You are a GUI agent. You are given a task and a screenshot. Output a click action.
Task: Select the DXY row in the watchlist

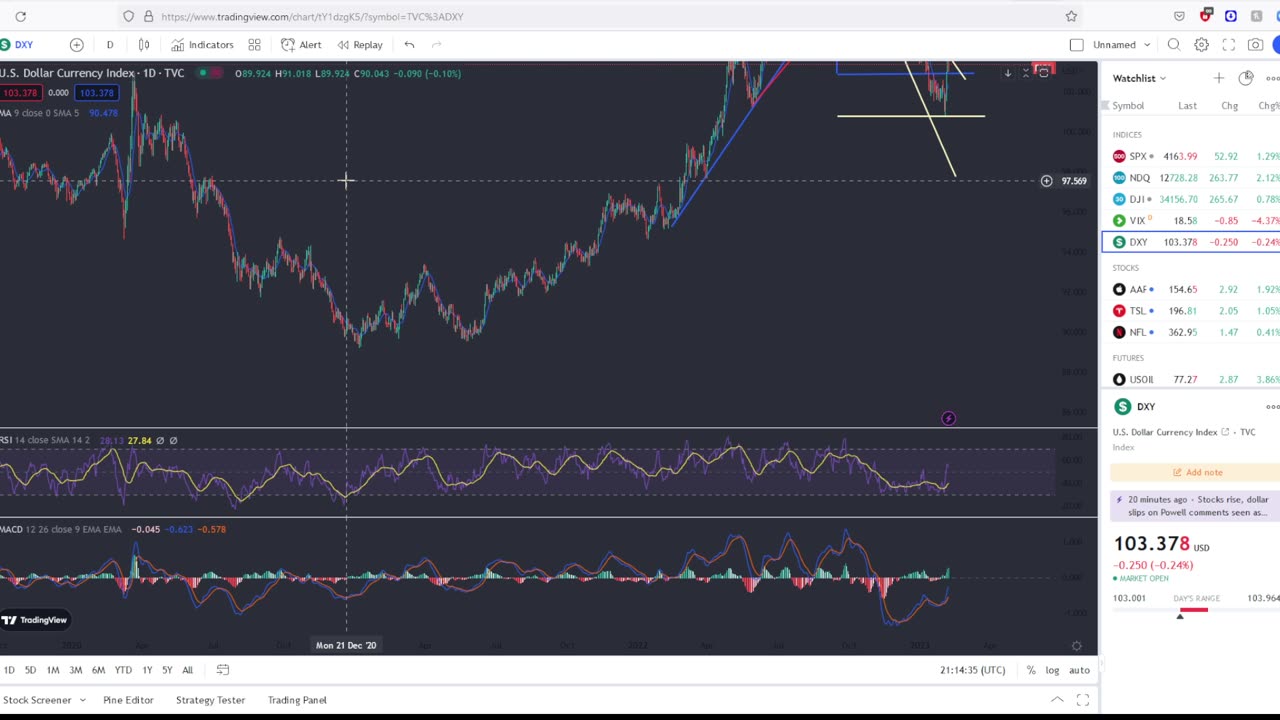pos(1191,242)
